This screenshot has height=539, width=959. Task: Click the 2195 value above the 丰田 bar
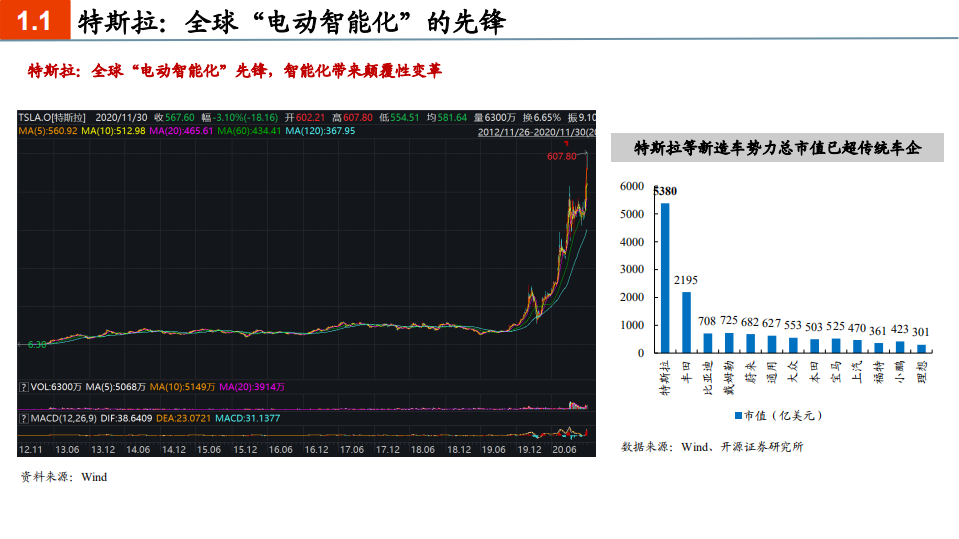point(686,280)
